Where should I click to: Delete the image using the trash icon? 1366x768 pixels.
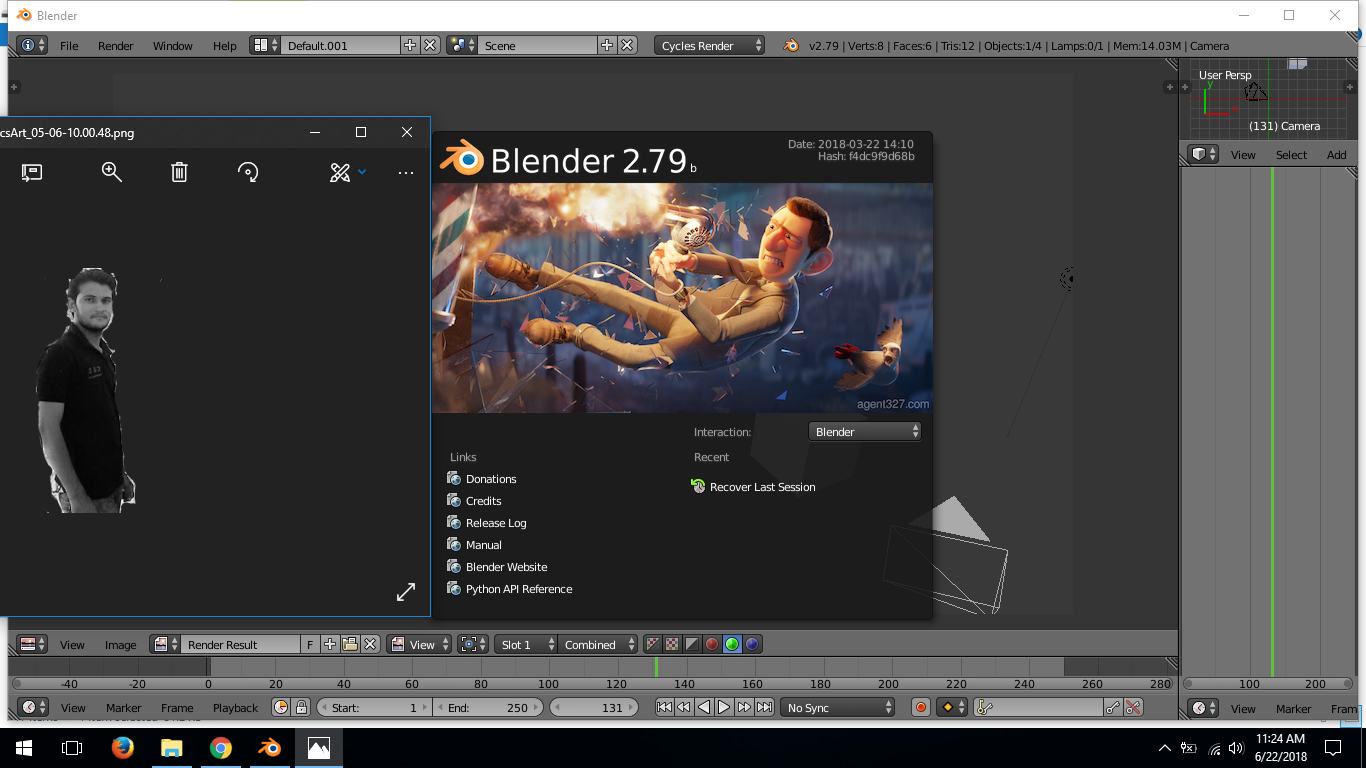pyautogui.click(x=178, y=172)
